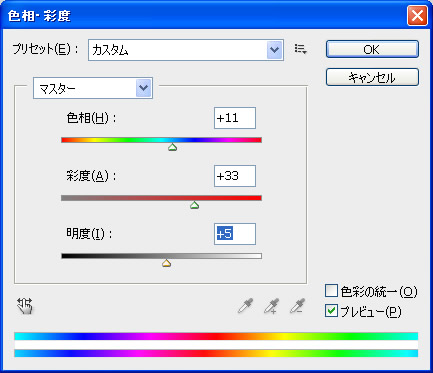
Task: Activate the on-image adjustment hand tool
Action: (25, 306)
